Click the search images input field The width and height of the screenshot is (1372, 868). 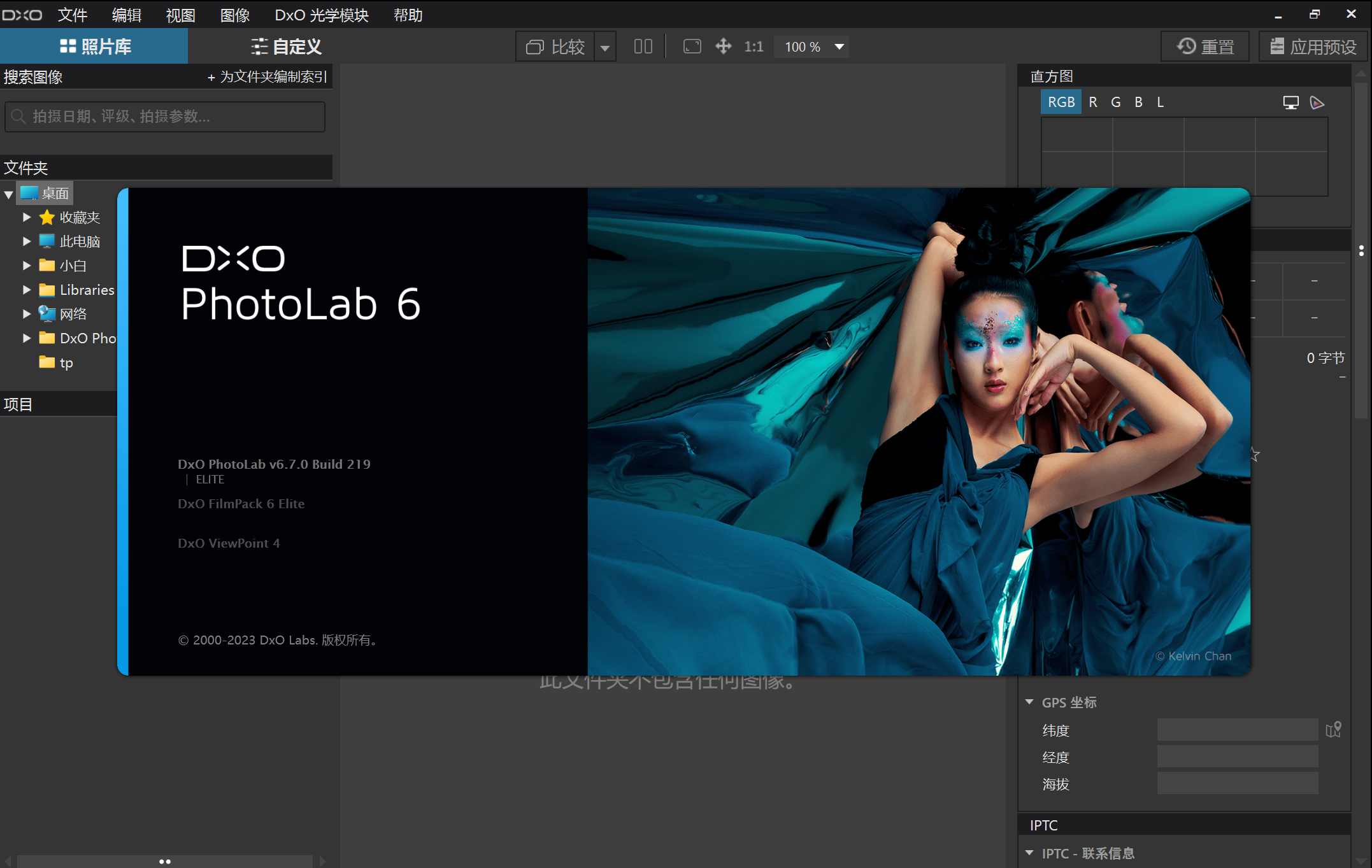(165, 117)
